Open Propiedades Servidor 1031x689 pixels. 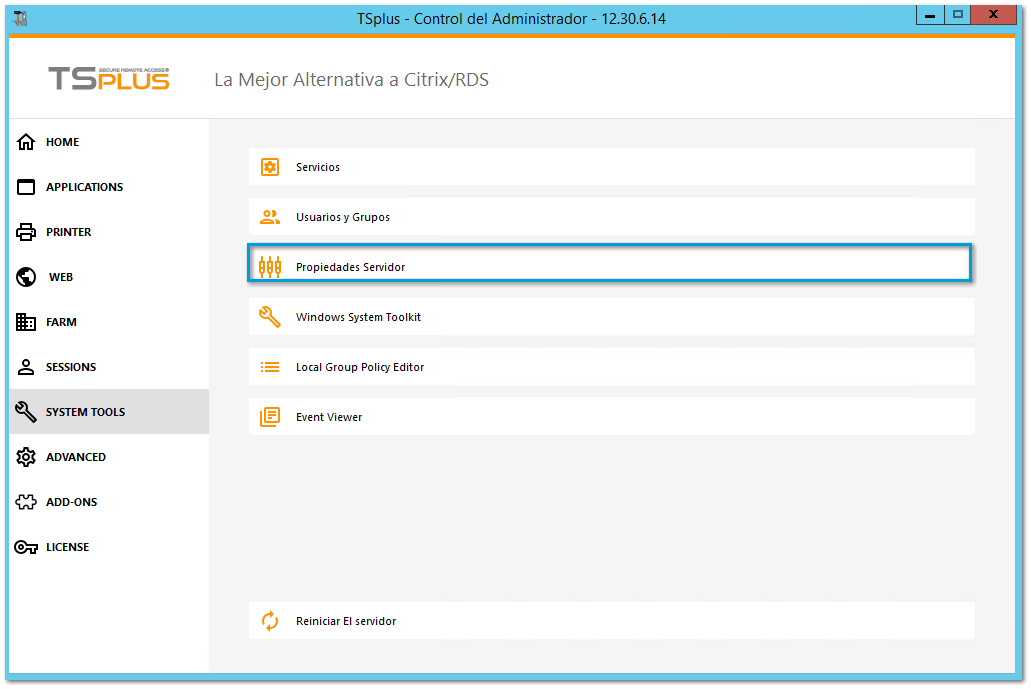click(610, 263)
